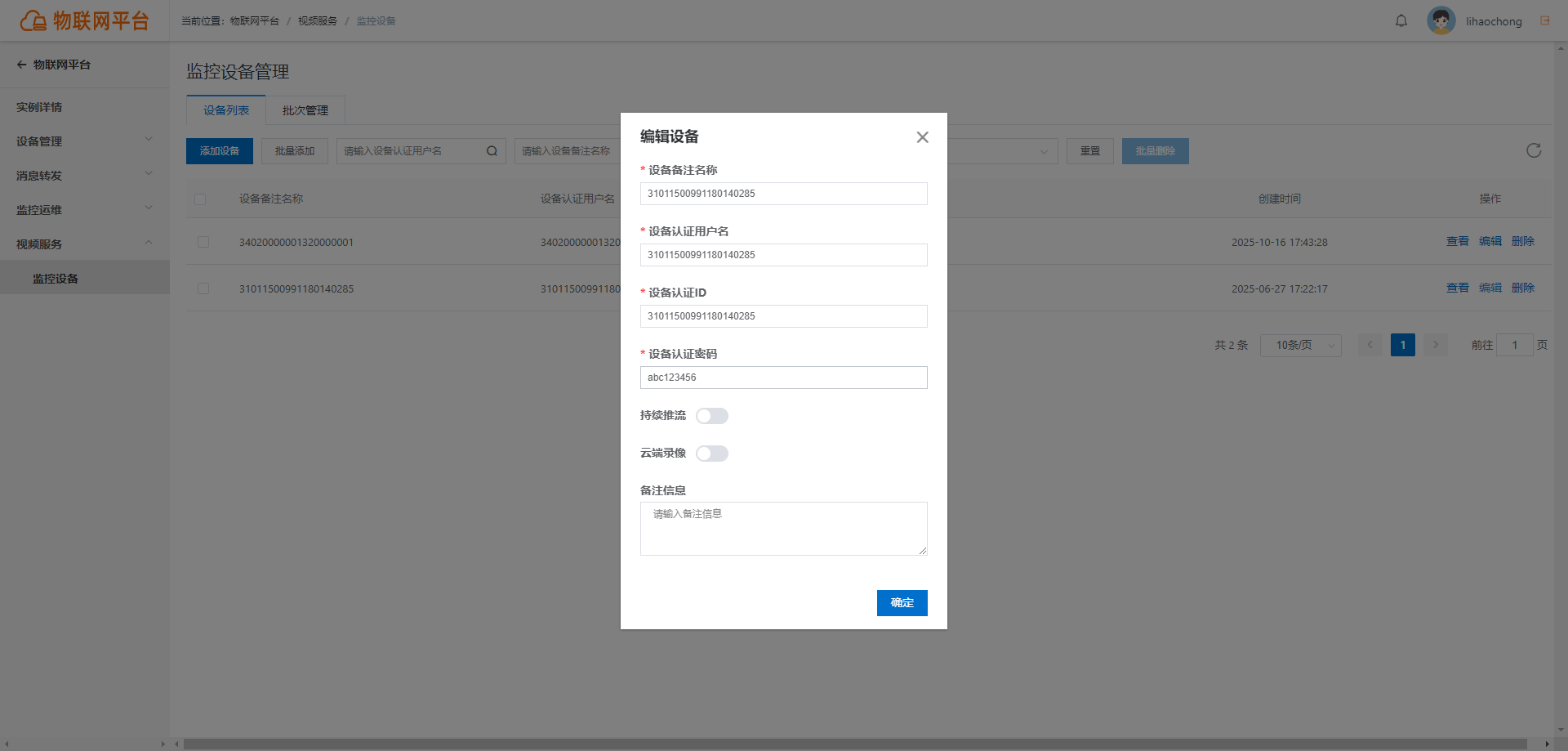Check the row 34020000001320000001 checkbox
Image resolution: width=1568 pixels, height=751 pixels.
coord(203,243)
